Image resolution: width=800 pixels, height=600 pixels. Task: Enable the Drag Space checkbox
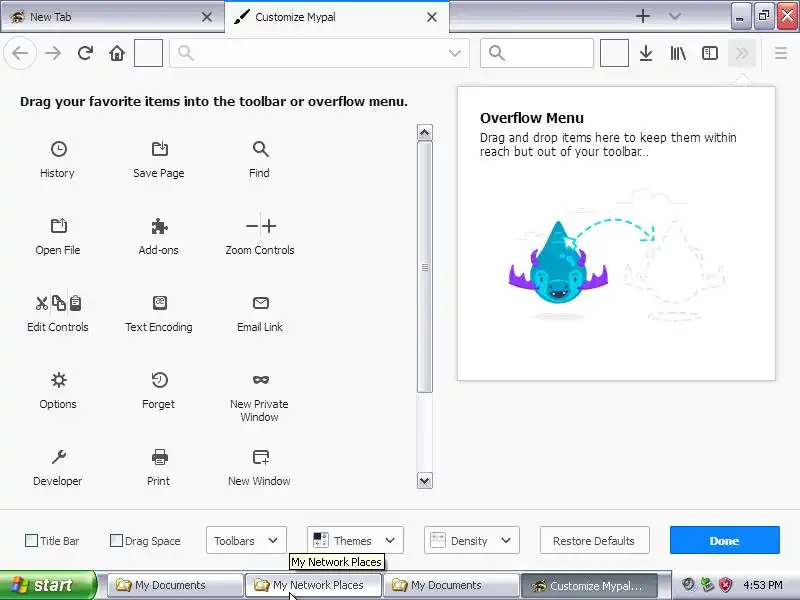[x=116, y=541]
